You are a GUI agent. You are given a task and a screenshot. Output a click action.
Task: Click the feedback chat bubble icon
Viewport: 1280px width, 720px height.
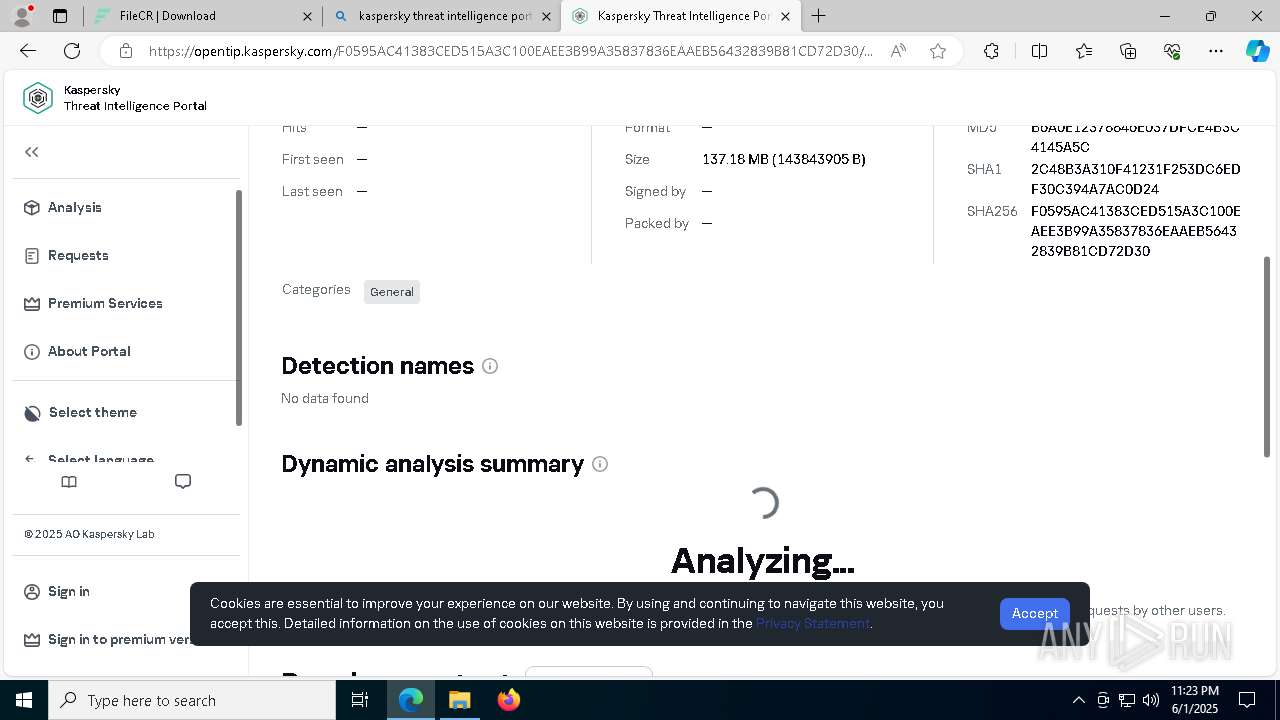(183, 482)
